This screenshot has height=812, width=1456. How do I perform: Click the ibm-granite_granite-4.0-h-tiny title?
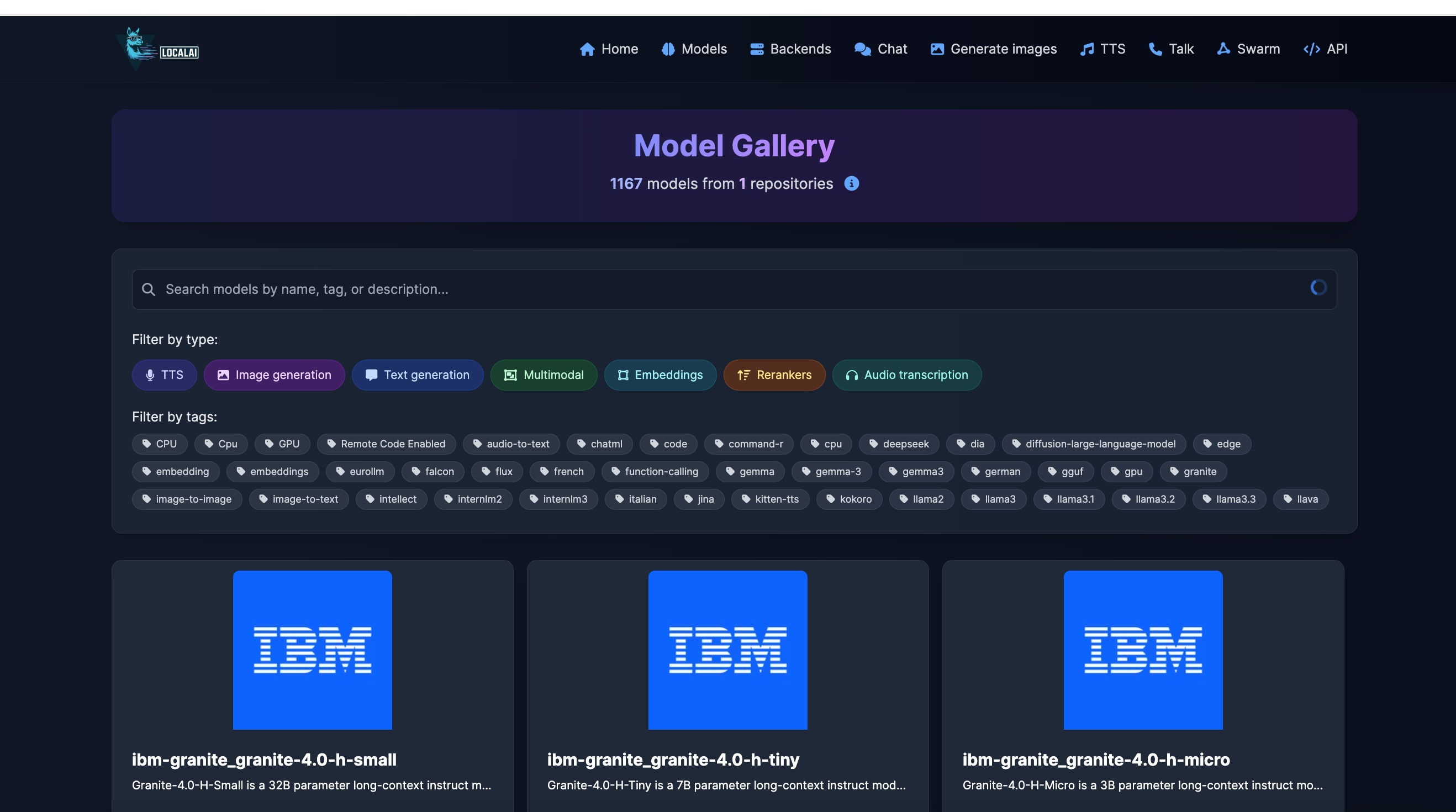tap(673, 760)
